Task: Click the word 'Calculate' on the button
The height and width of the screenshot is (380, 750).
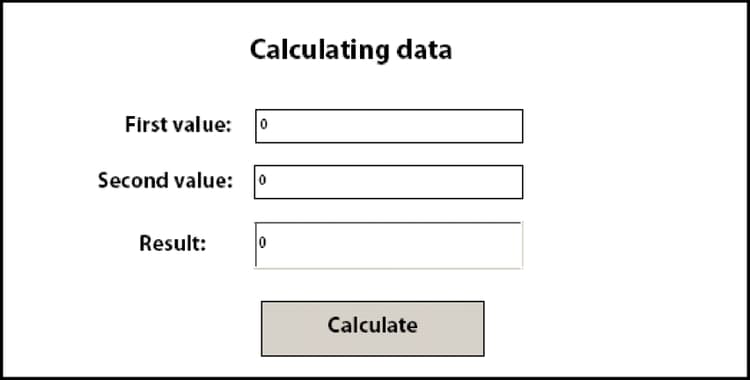Action: click(x=372, y=325)
